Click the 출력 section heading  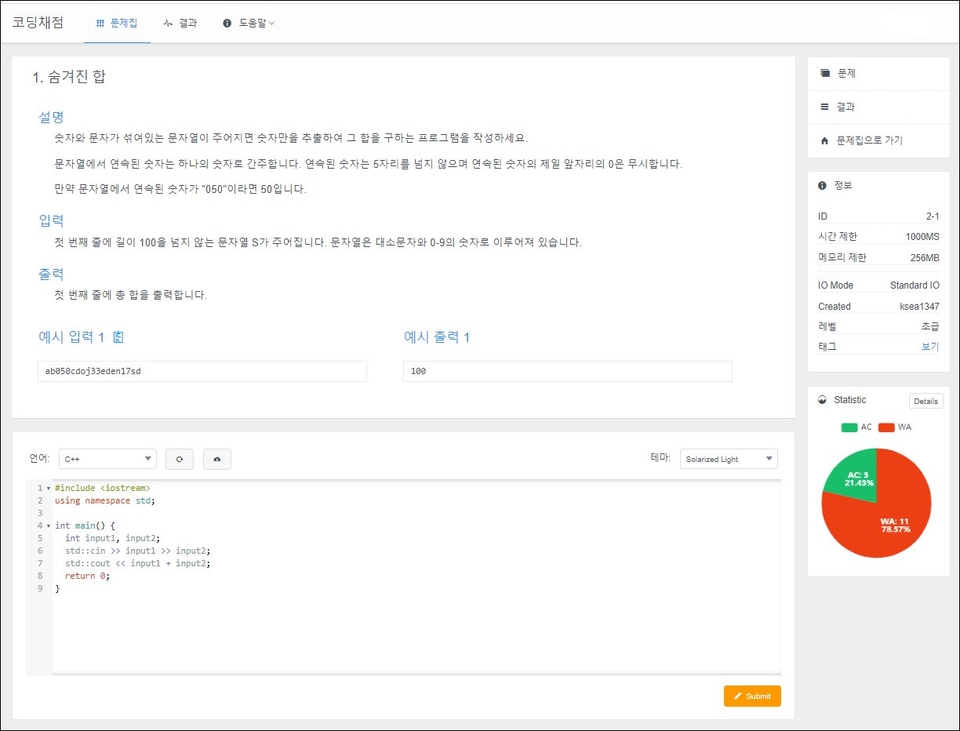[51, 274]
